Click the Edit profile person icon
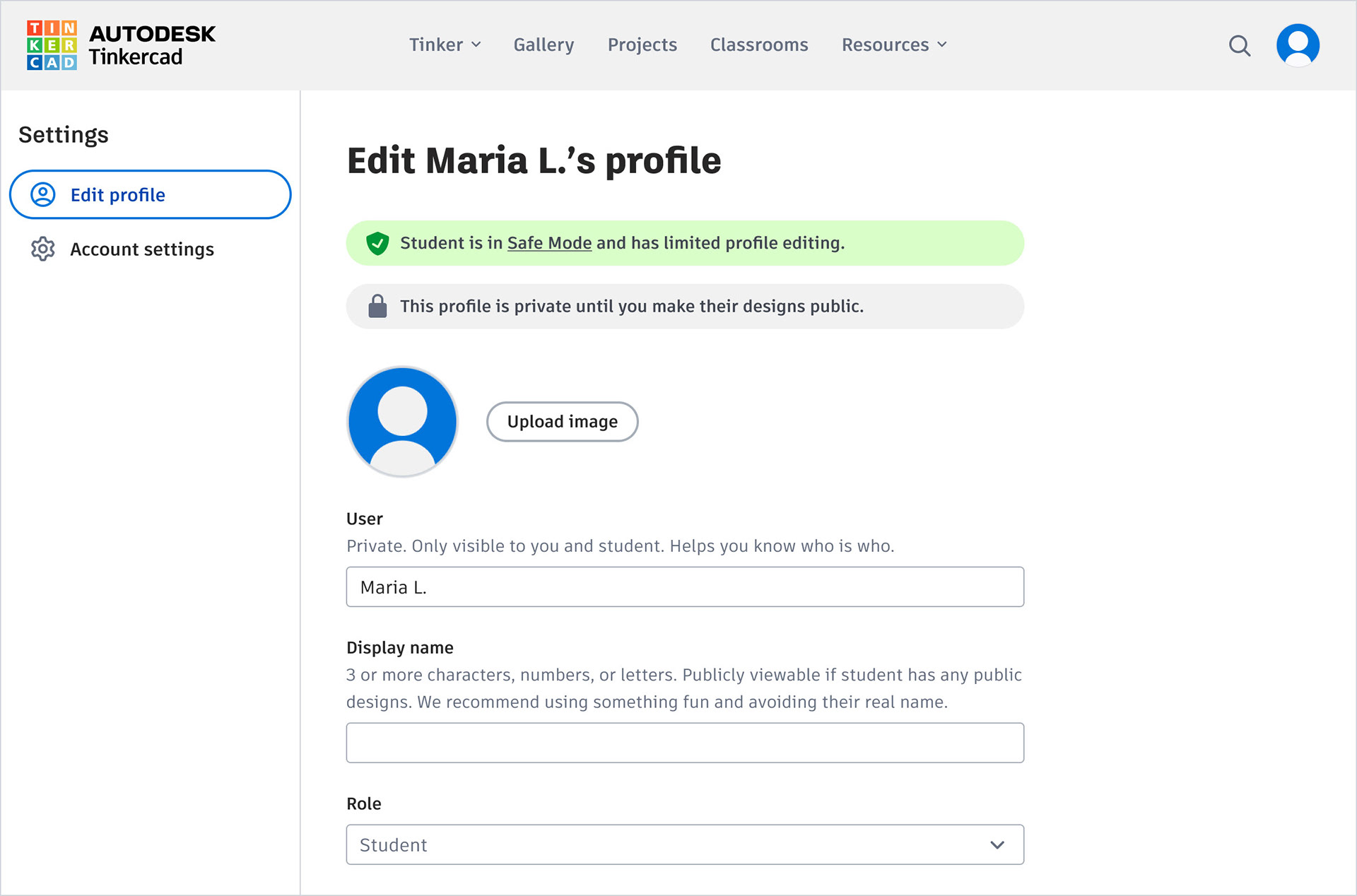1357x896 pixels. click(43, 194)
